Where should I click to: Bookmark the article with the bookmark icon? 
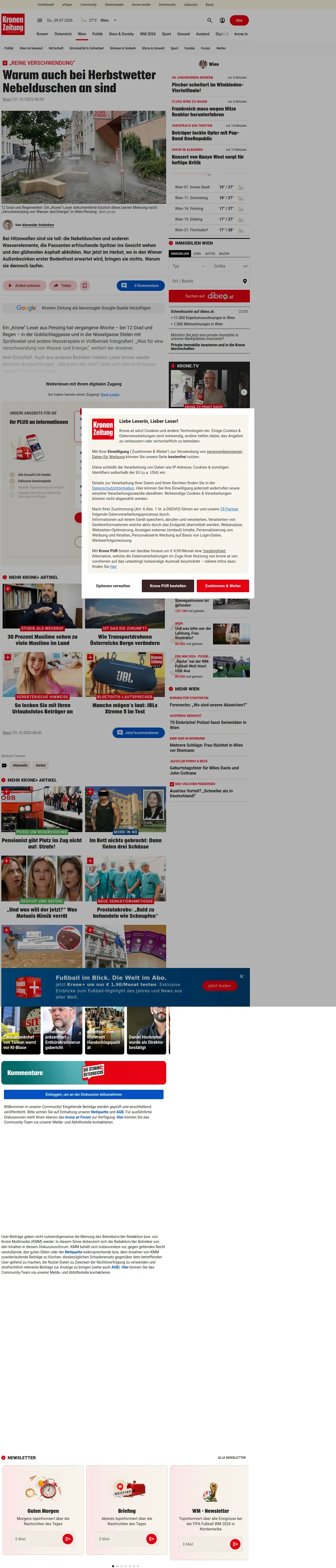pyautogui.click(x=85, y=285)
